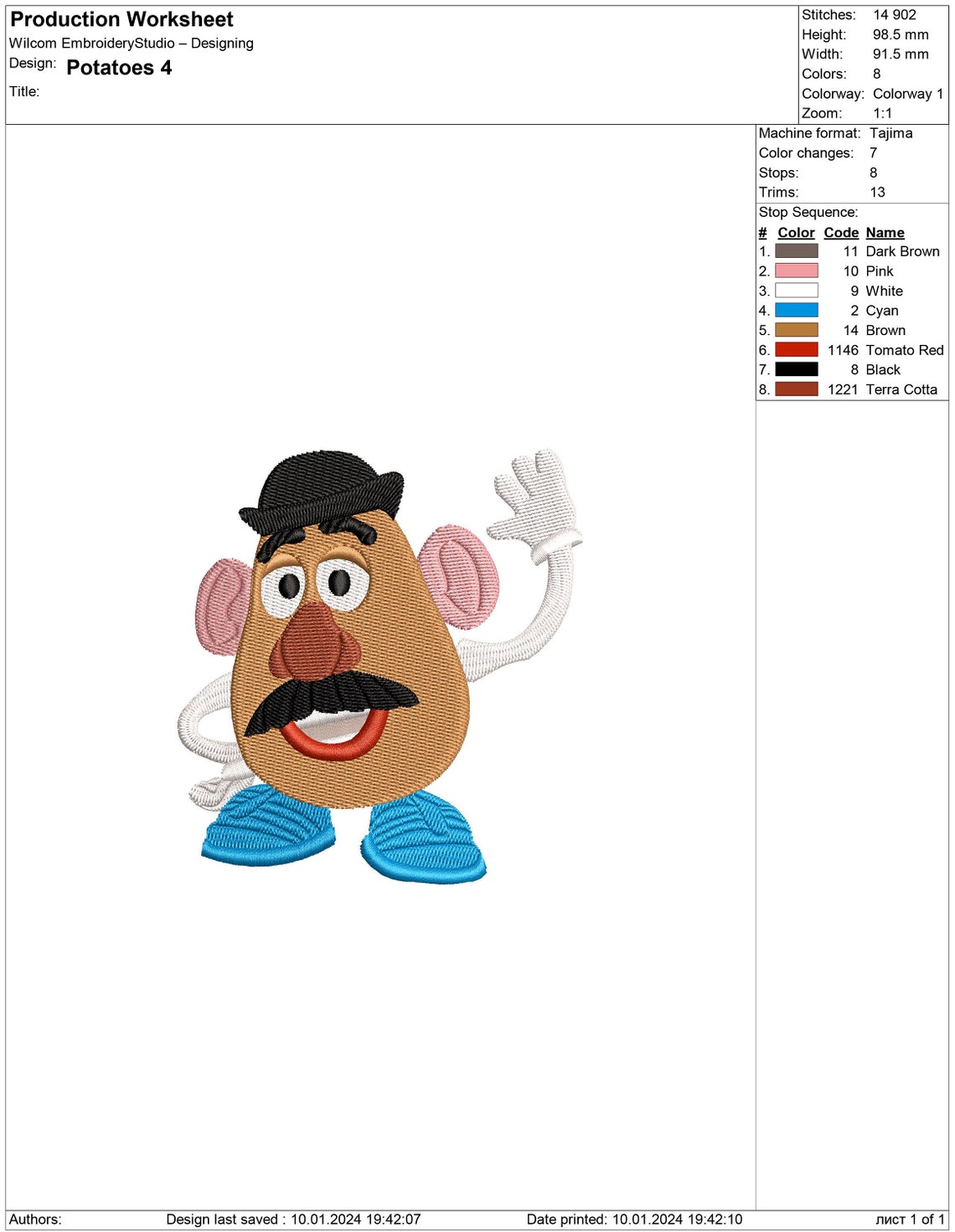This screenshot has height=1232, width=955.
Task: Click the Dark Brown color swatch
Action: pyautogui.click(x=796, y=250)
